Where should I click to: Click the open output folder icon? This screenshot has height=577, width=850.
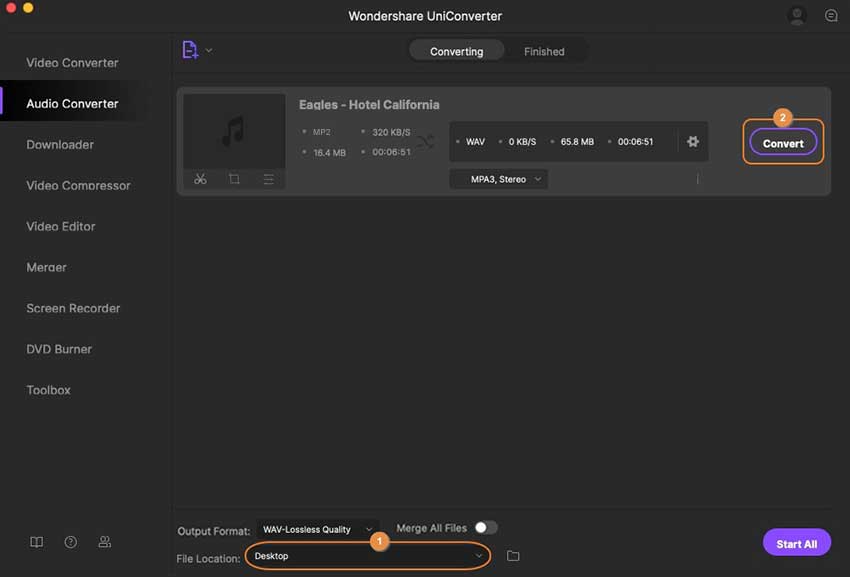point(513,556)
